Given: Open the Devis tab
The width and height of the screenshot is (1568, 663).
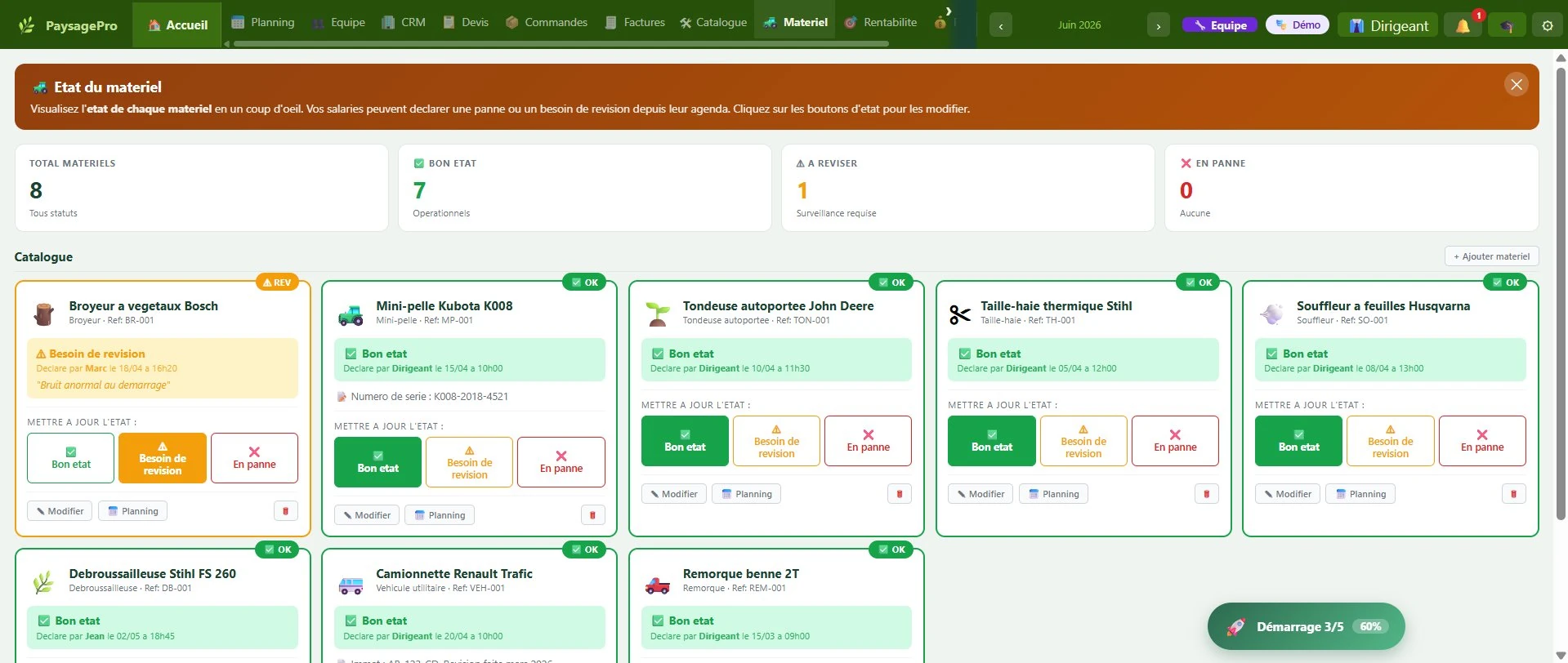Looking at the screenshot, I should [x=466, y=22].
